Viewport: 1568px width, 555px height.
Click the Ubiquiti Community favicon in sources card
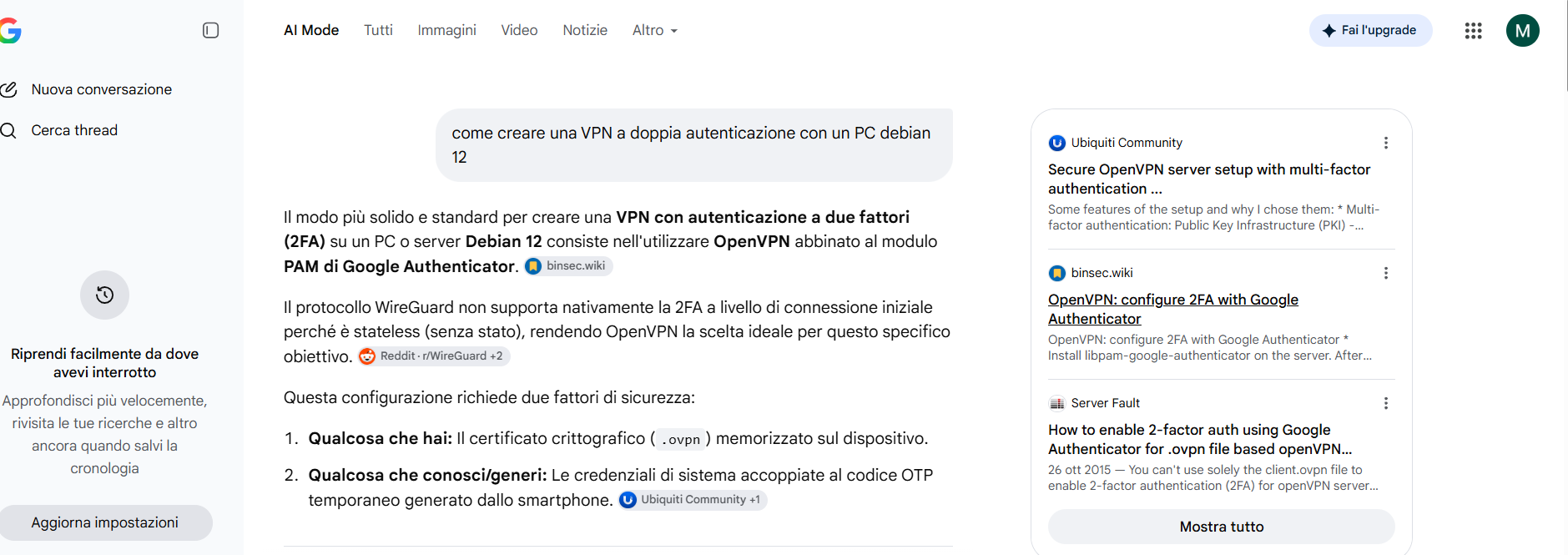[1056, 143]
